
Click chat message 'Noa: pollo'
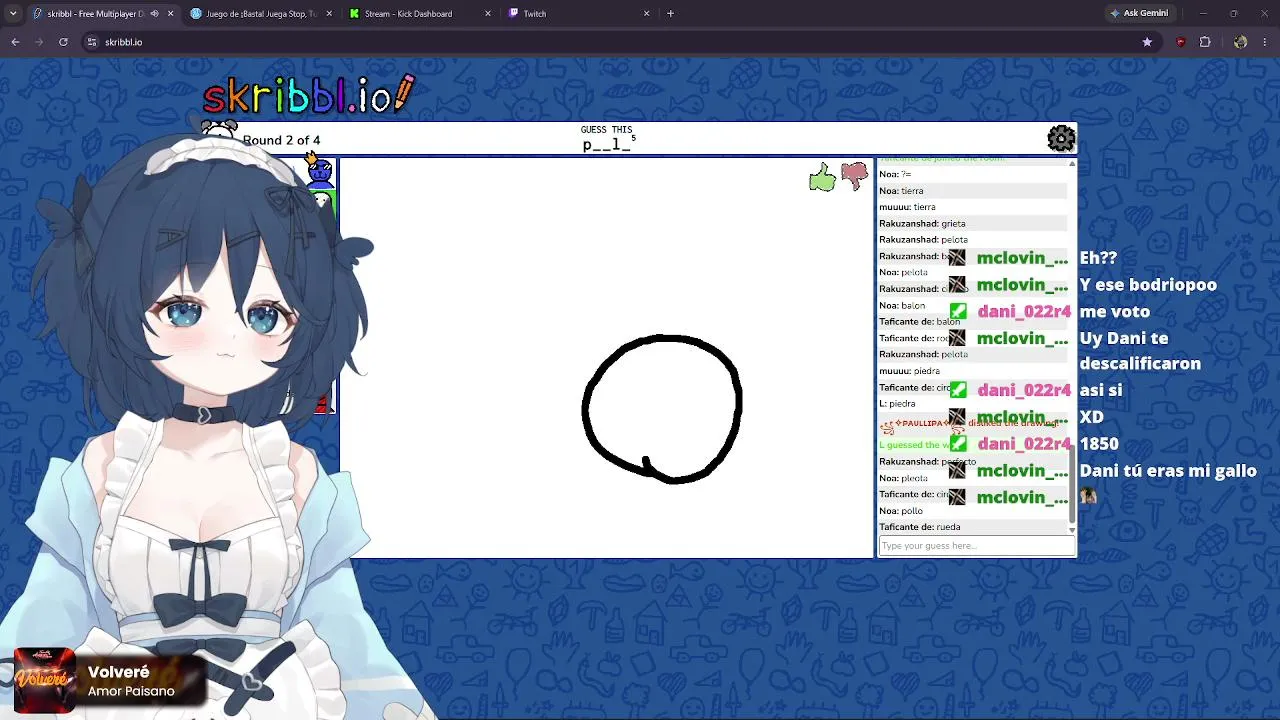pyautogui.click(x=901, y=511)
